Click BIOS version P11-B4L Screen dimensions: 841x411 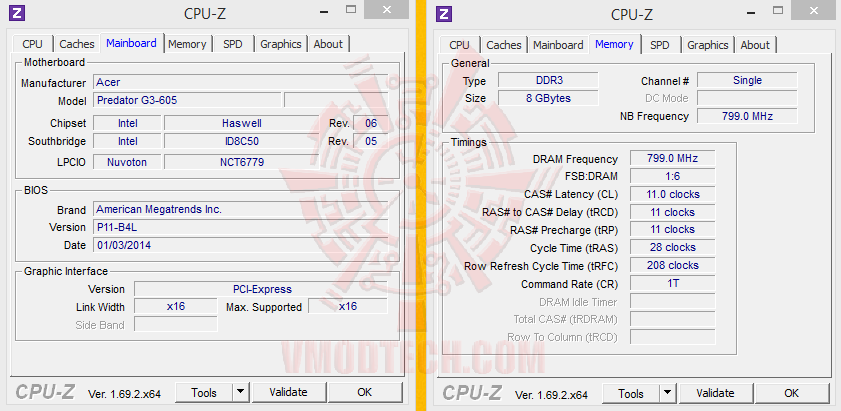tap(240, 227)
